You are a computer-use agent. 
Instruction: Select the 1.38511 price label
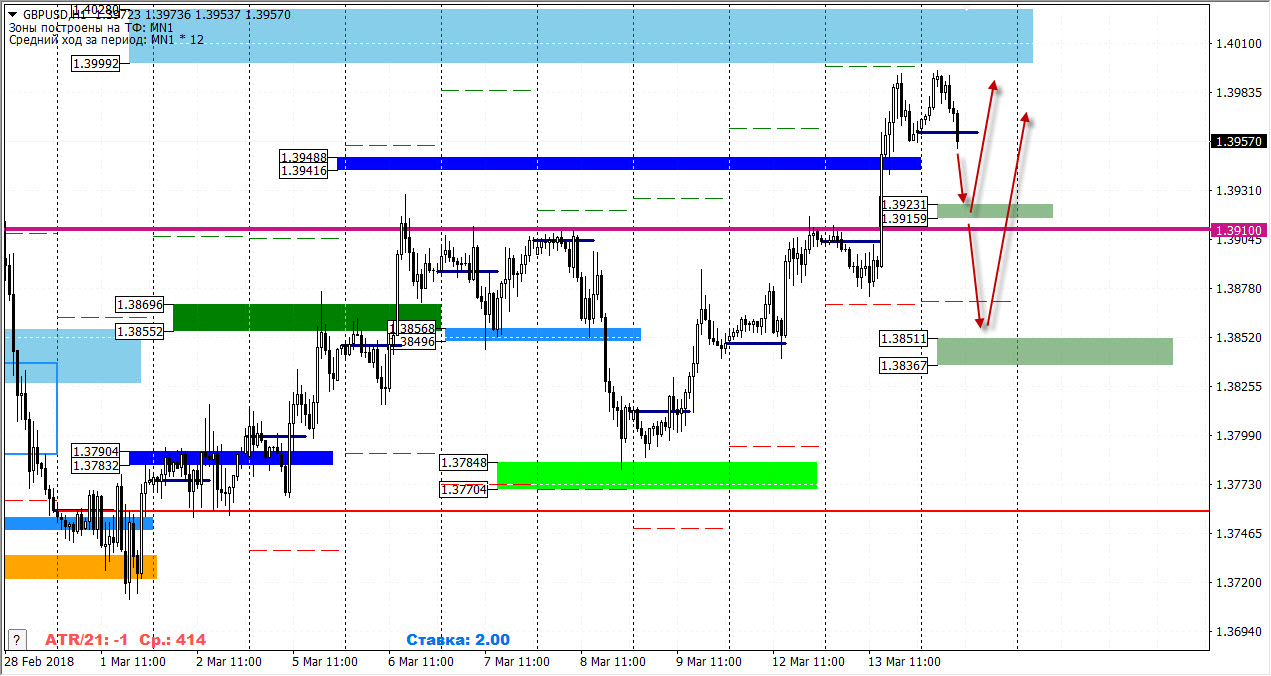click(905, 339)
